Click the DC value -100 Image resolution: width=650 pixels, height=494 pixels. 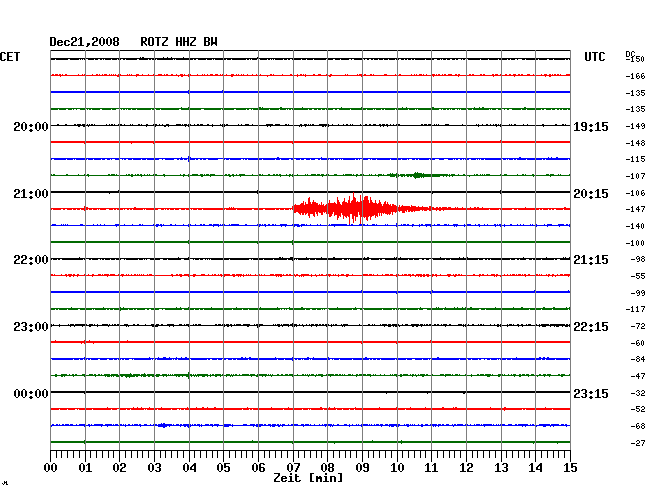point(635,243)
